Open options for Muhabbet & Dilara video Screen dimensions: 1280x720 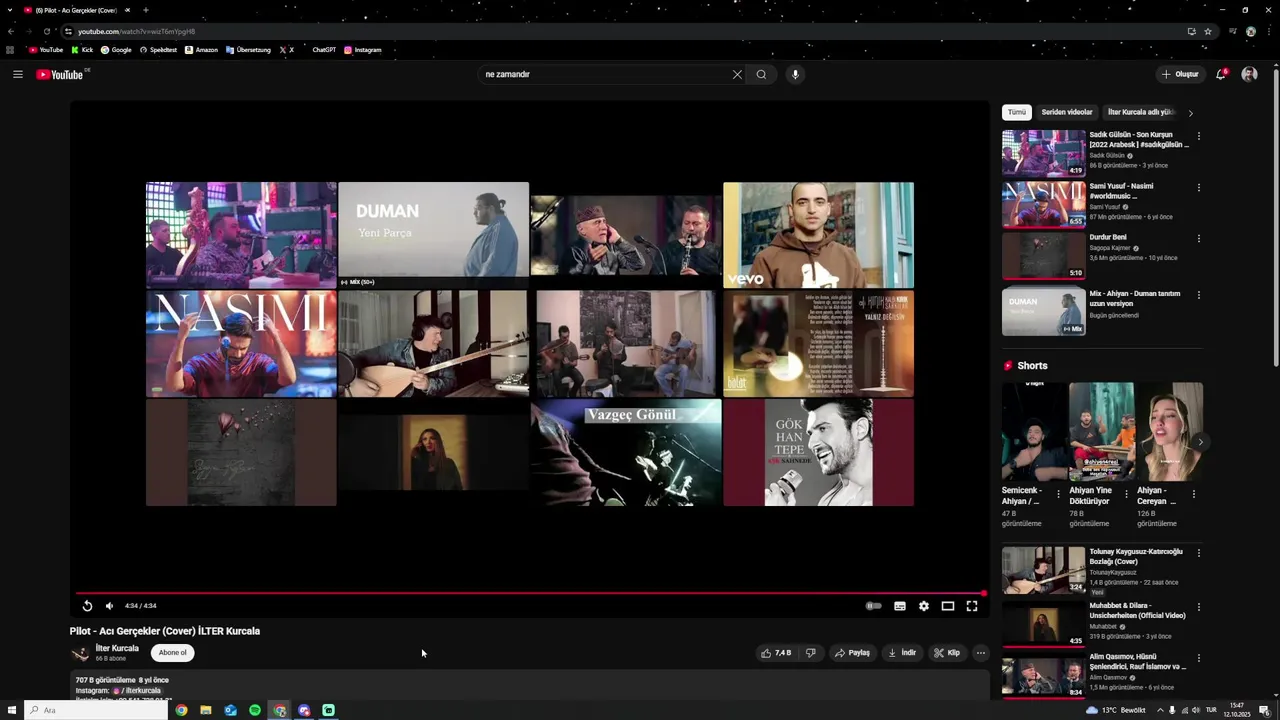click(x=1199, y=606)
